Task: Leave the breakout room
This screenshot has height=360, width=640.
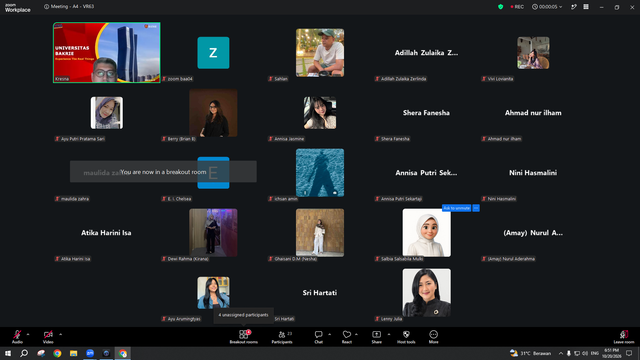Action: tap(624, 337)
